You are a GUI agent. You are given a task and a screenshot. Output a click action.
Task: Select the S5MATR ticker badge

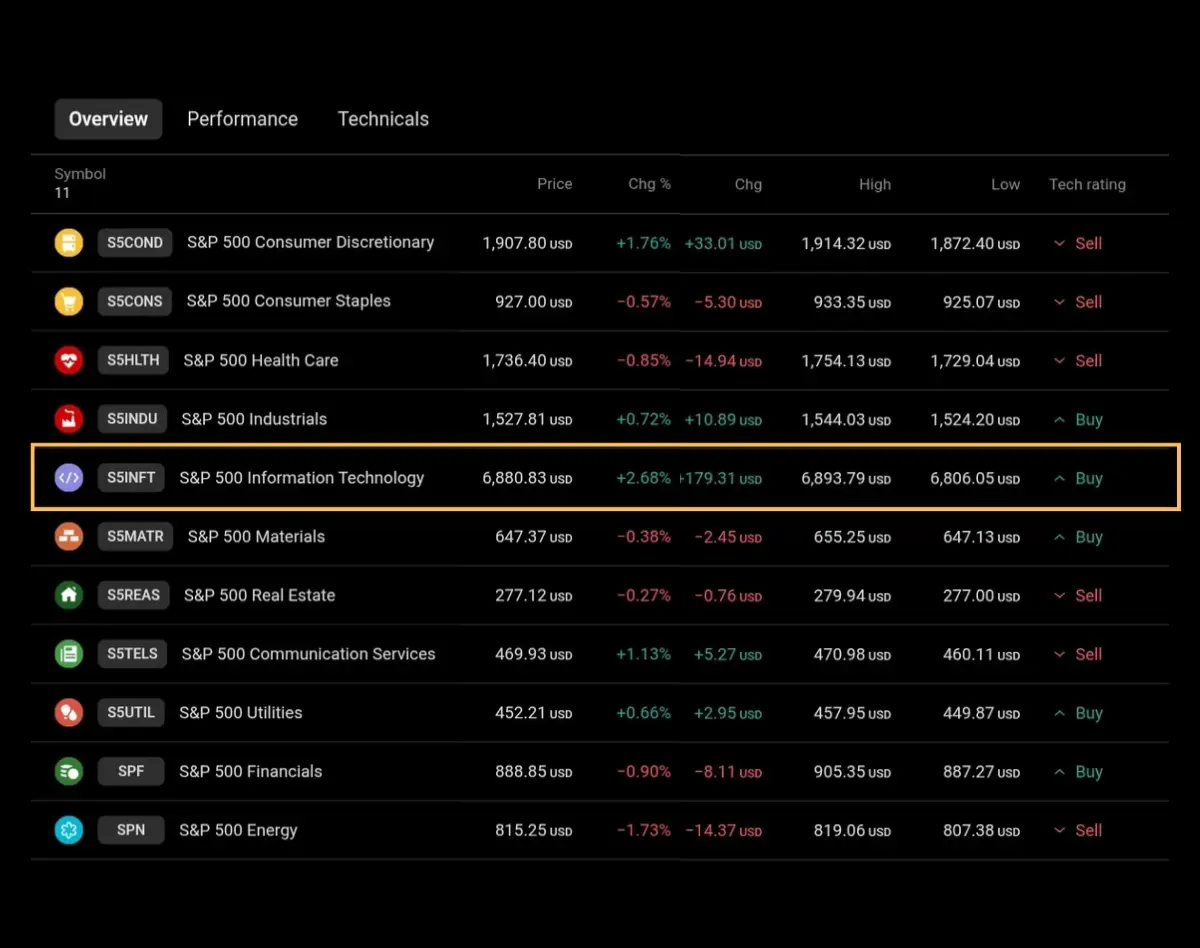(x=136, y=536)
